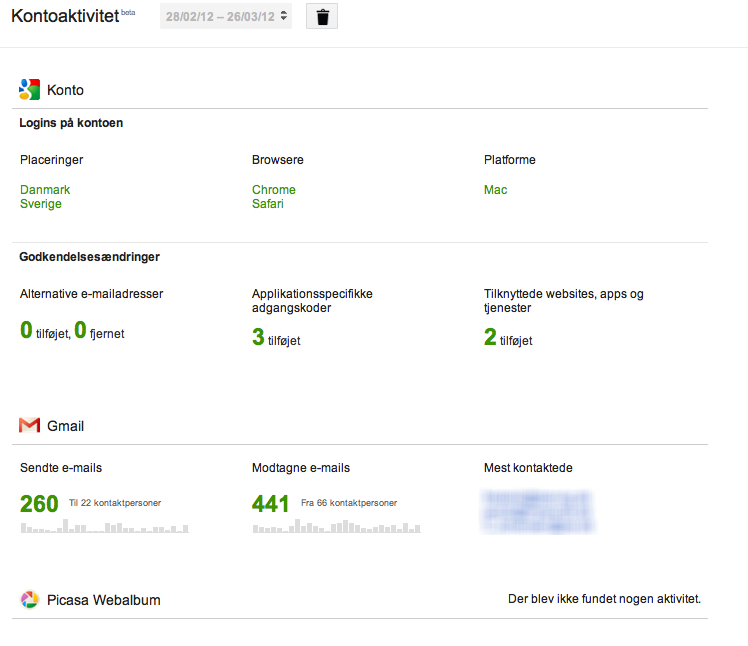
Task: Open the Sverige location link
Action: (41, 204)
